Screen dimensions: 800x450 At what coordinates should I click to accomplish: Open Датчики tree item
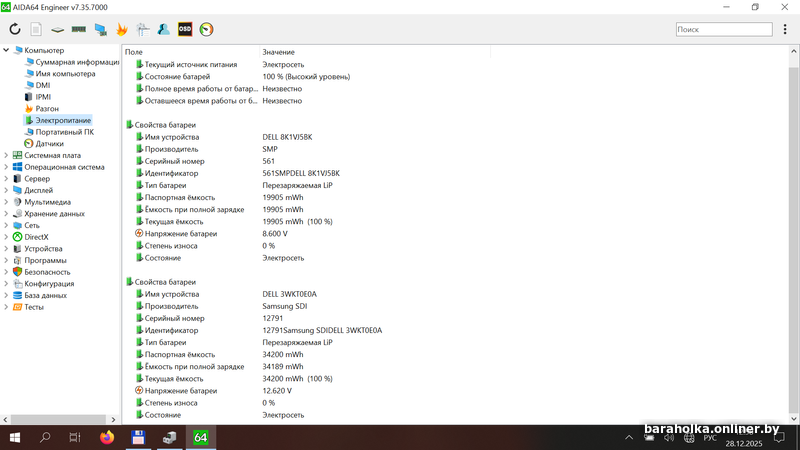(x=49, y=143)
